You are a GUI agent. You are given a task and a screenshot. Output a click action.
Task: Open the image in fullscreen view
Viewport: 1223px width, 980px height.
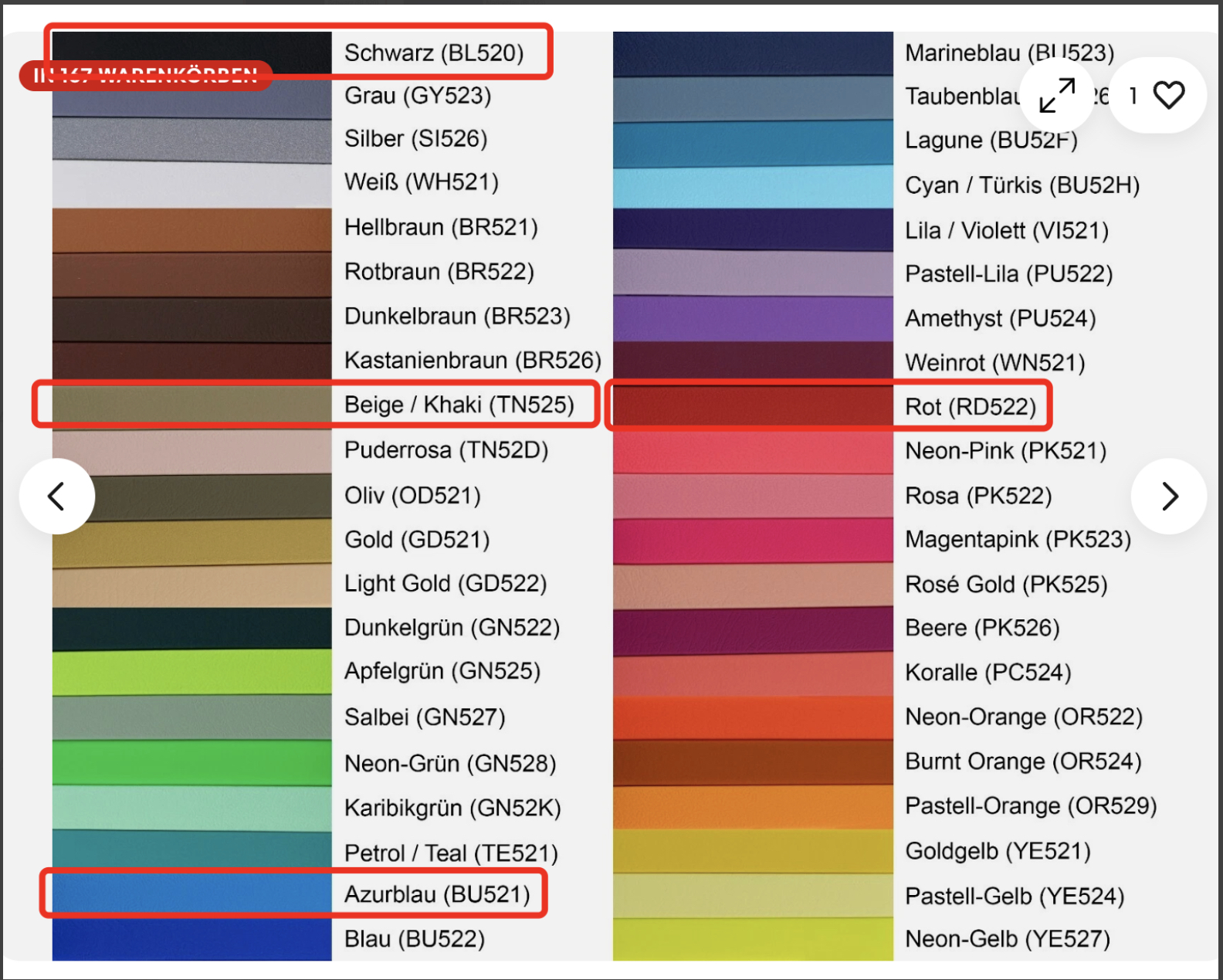pyautogui.click(x=1057, y=95)
